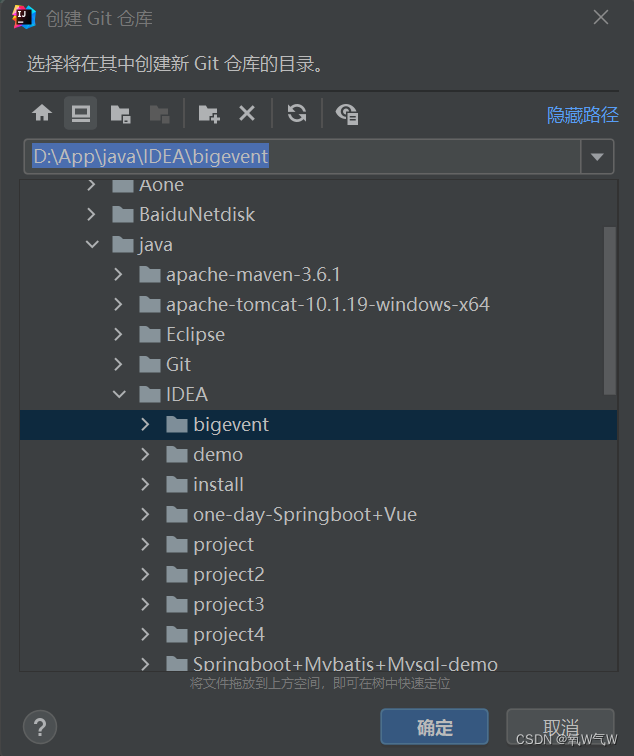Open the path history dropdown arrow
The width and height of the screenshot is (634, 756).
(597, 157)
